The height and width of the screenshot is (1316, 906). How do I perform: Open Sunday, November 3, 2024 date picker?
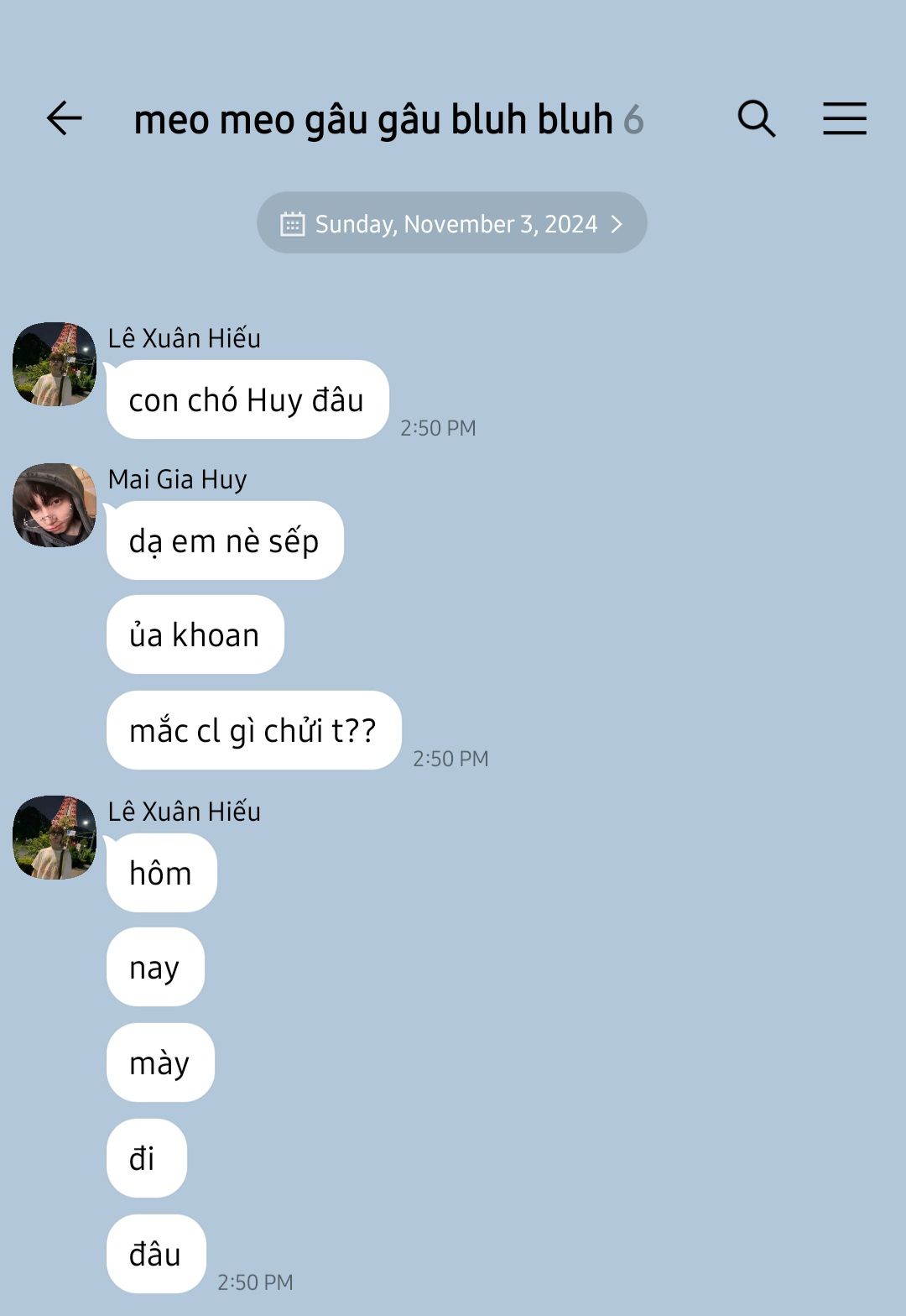coord(451,223)
